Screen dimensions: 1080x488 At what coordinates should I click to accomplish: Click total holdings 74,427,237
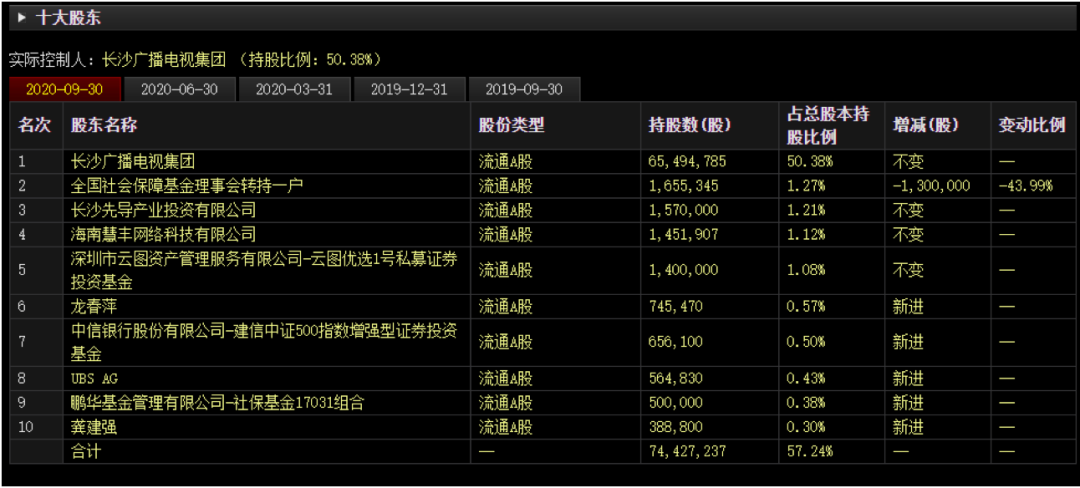pos(687,451)
